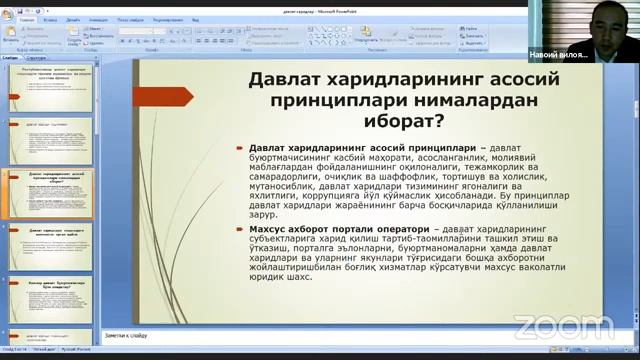640x360 pixels.
Task: Toggle text Shadow formatting
Action: click(x=154, y=41)
